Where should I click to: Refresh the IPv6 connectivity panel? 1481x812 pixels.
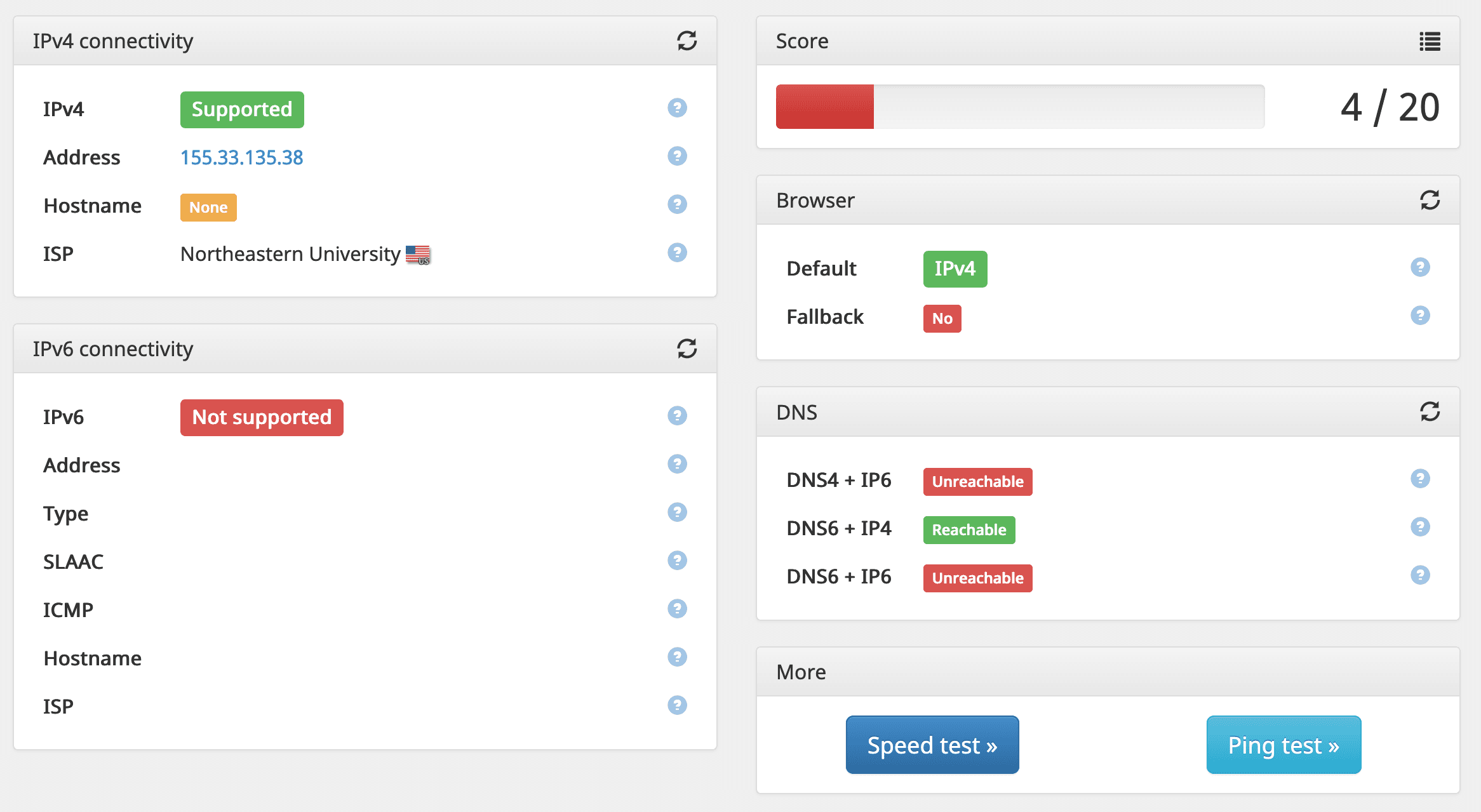[687, 349]
